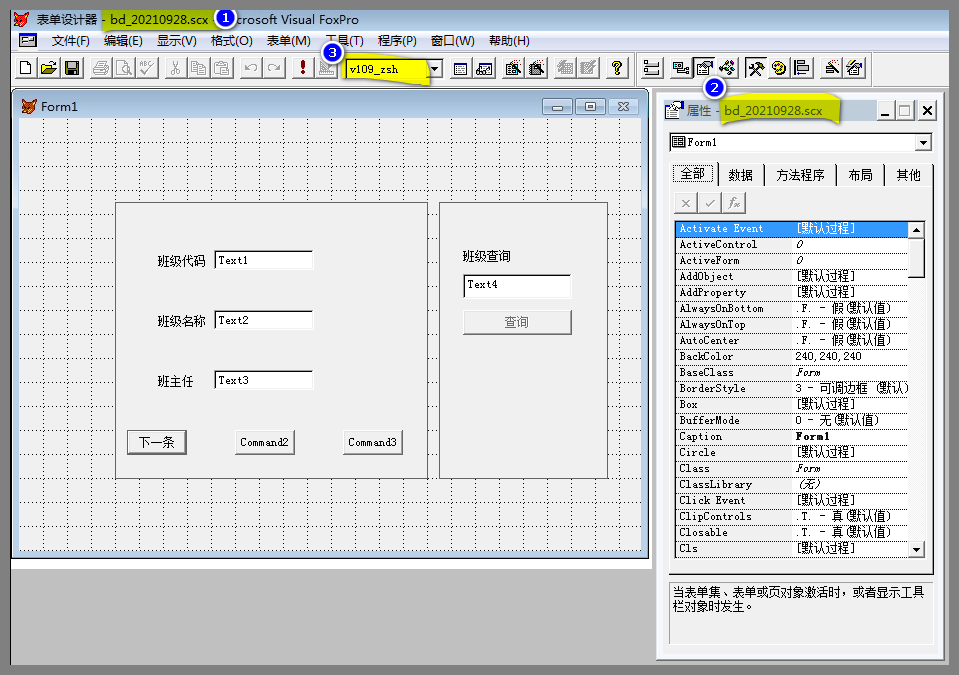Image resolution: width=959 pixels, height=675 pixels.
Task: Click the Auto Format icon
Action: (854, 68)
